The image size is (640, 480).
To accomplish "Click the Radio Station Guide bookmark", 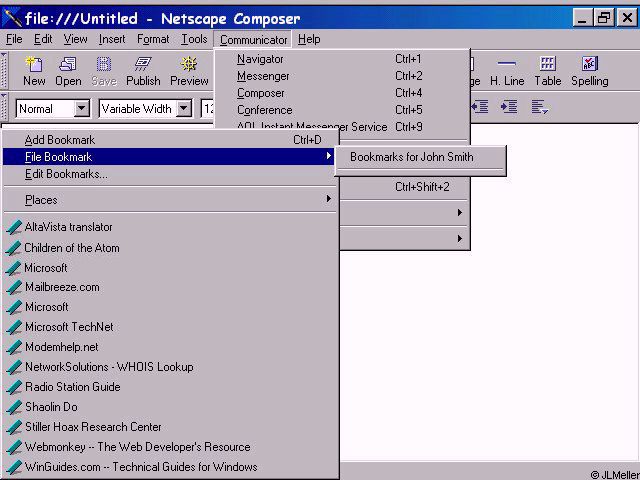I will point(73,387).
